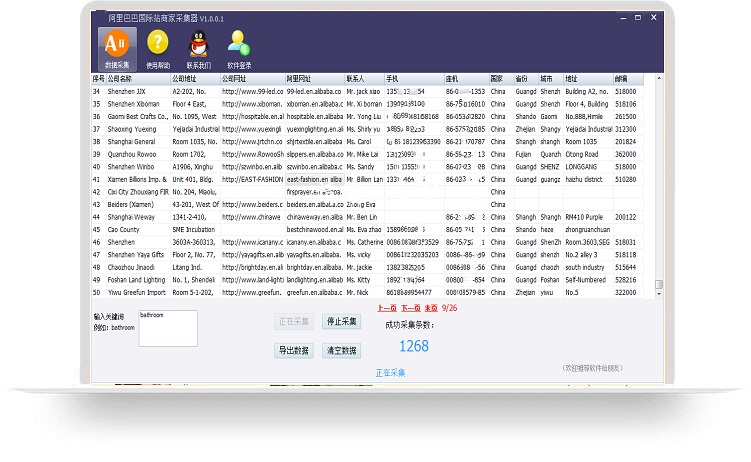Image resolution: width=751 pixels, height=462 pixels.
Task: Click the table scrollbar up arrow
Action: pyautogui.click(x=659, y=78)
